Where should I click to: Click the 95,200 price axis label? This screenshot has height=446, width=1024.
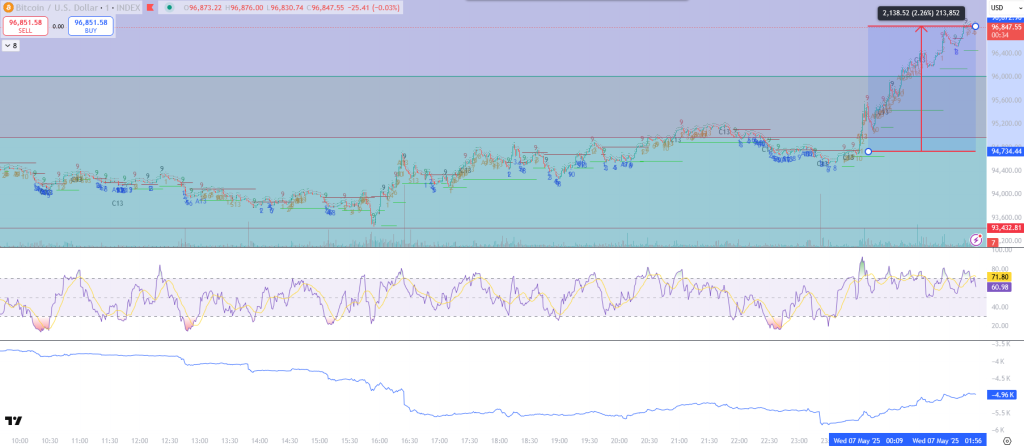[x=1004, y=123]
